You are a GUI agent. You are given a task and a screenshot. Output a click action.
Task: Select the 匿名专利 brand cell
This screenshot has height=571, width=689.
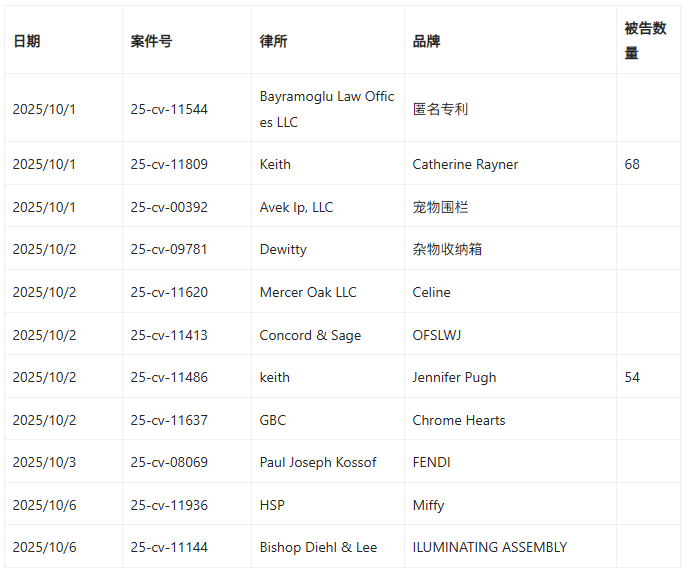[x=440, y=109]
